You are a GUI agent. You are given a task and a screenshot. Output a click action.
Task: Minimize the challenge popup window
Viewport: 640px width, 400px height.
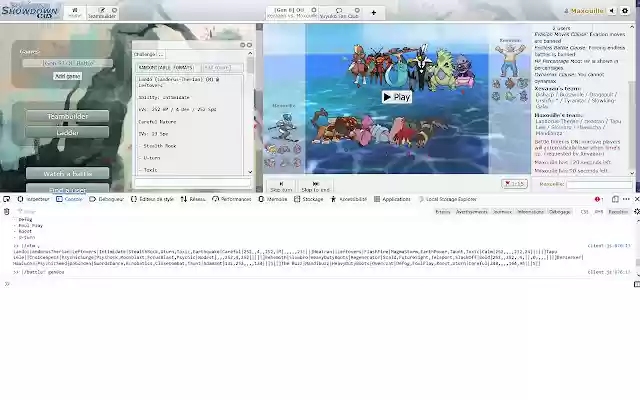(242, 45)
